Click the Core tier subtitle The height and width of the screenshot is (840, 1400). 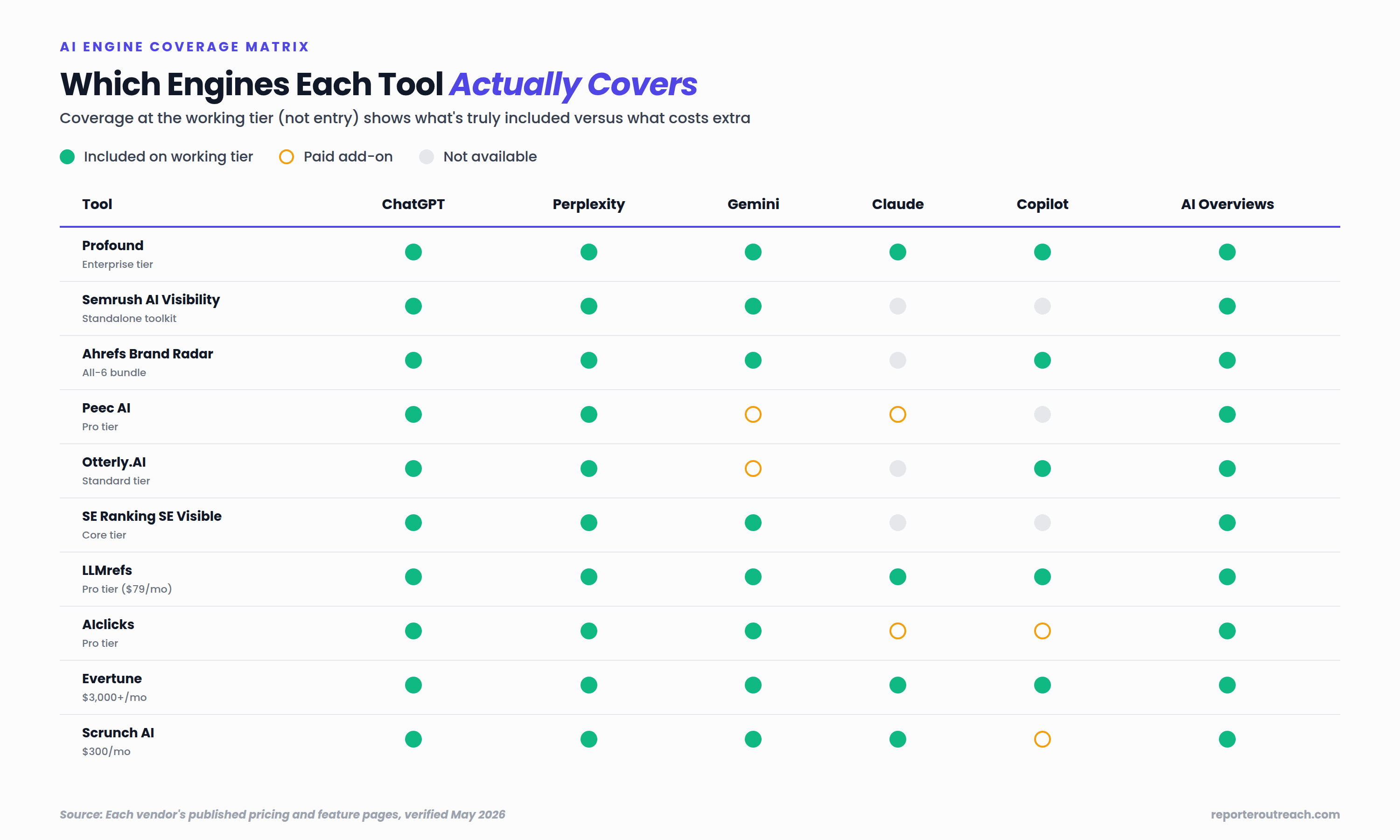(104, 535)
